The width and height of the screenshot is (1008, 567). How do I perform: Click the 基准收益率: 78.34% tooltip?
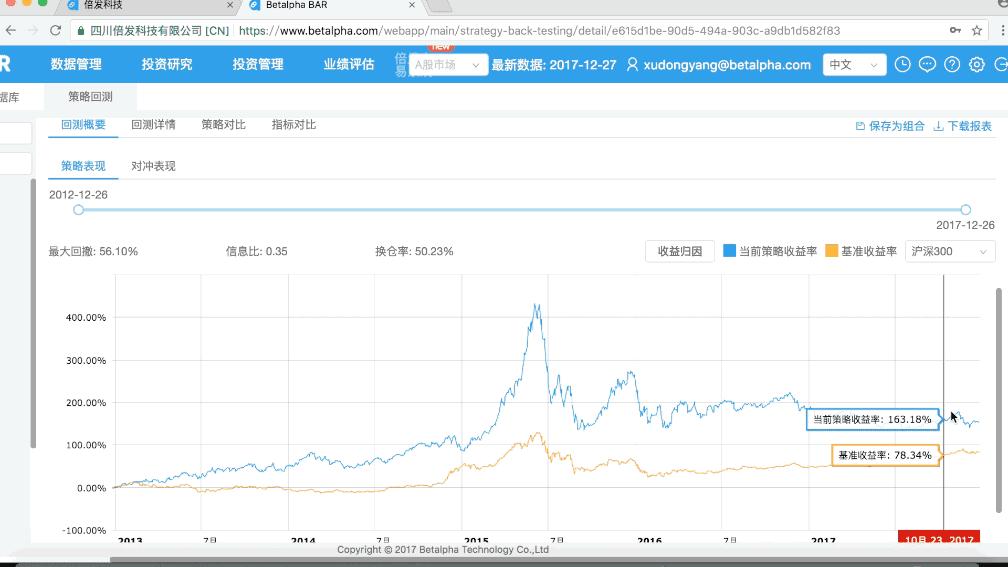tap(885, 455)
